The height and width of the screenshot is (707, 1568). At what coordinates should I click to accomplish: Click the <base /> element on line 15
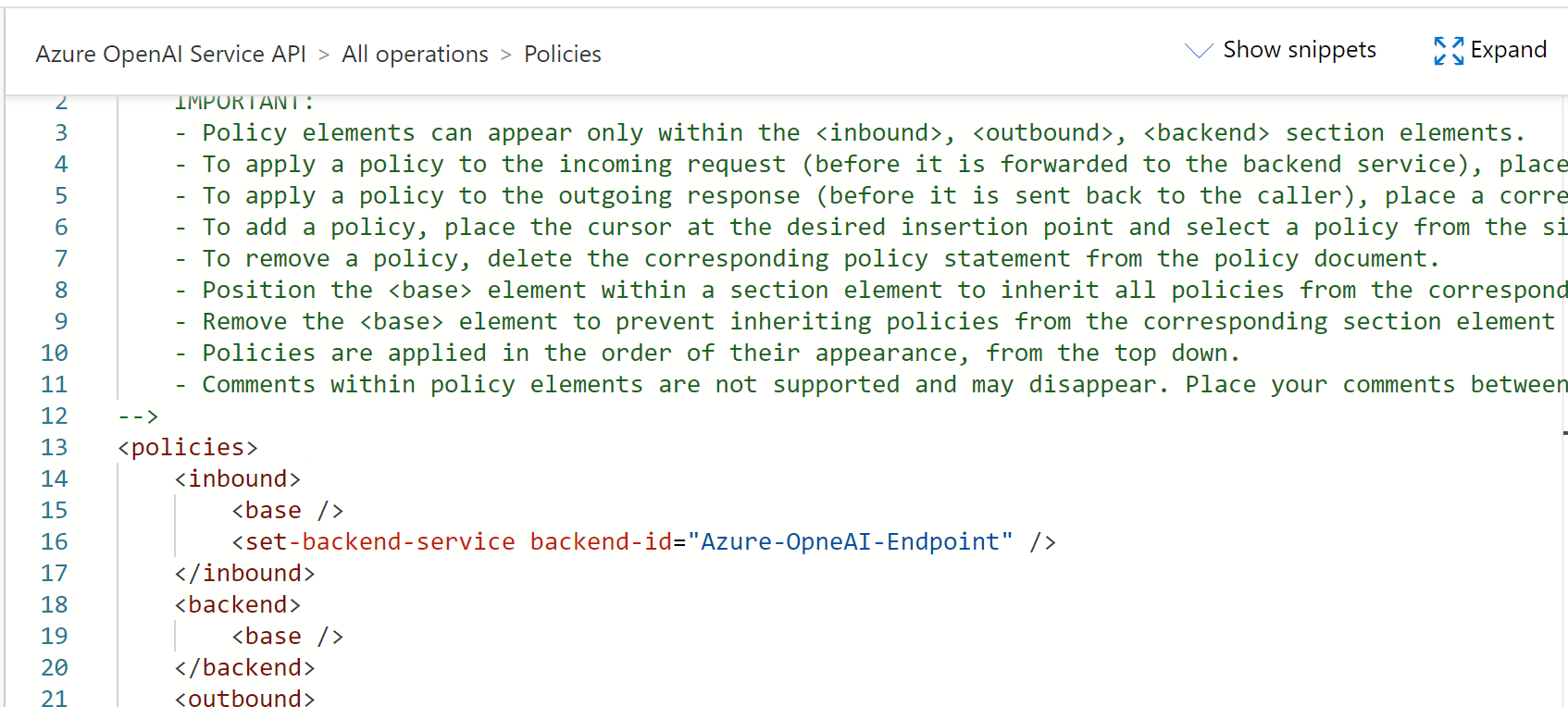point(288,511)
